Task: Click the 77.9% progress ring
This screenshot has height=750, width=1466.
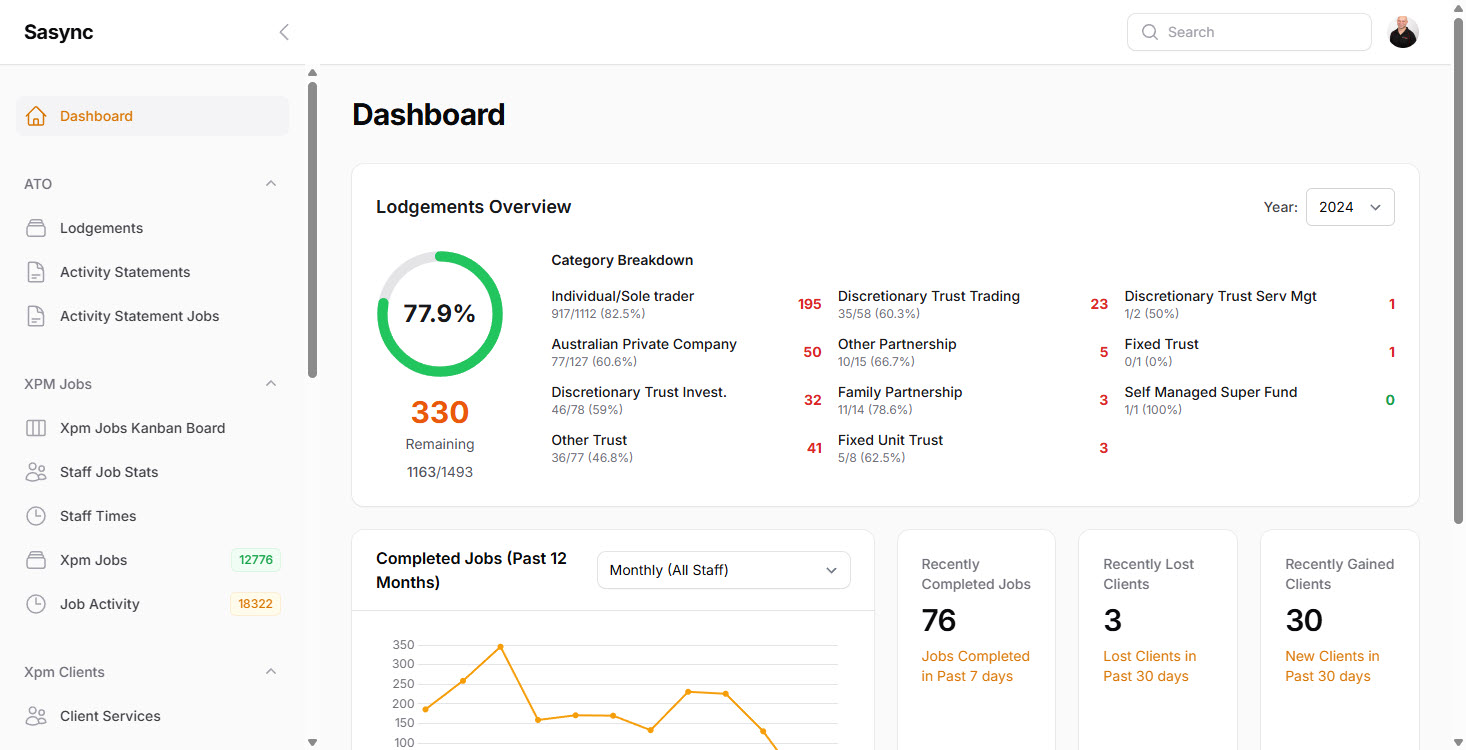Action: [440, 313]
